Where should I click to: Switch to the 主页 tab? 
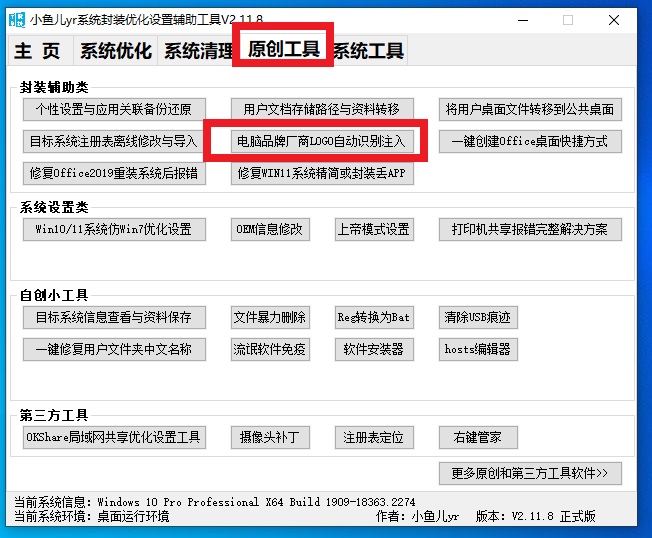[38, 52]
